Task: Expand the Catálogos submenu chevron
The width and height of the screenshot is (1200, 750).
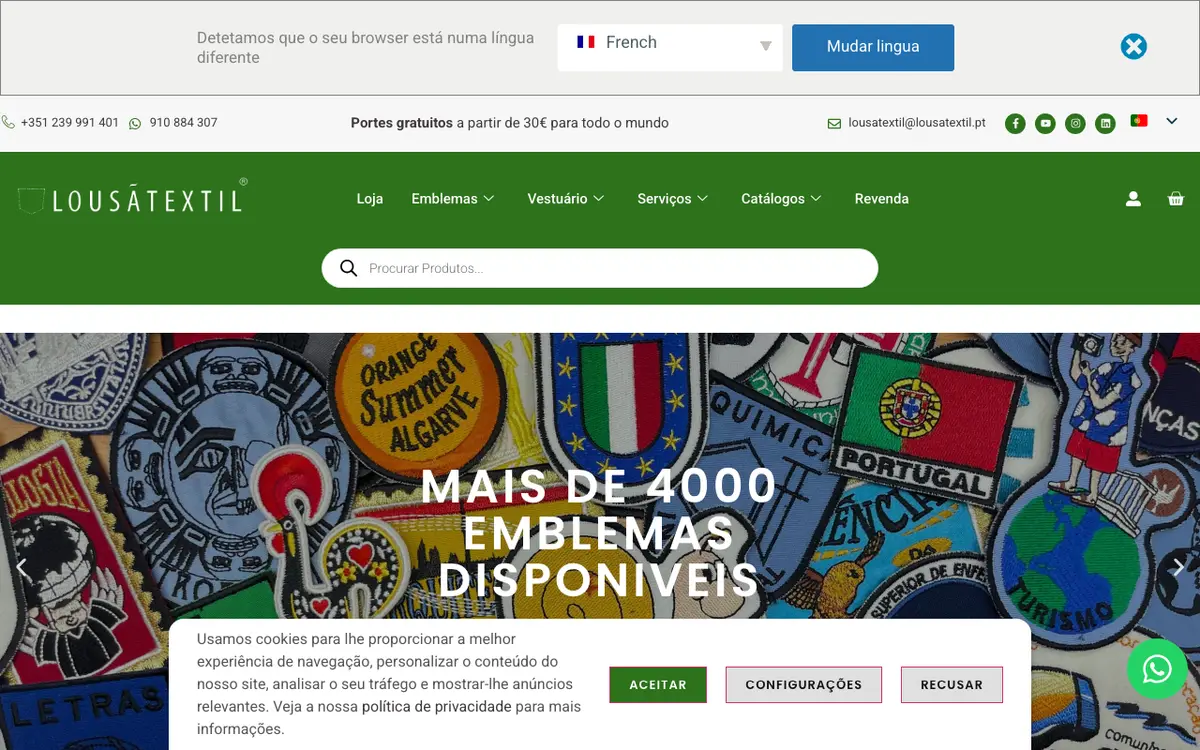Action: 816,199
